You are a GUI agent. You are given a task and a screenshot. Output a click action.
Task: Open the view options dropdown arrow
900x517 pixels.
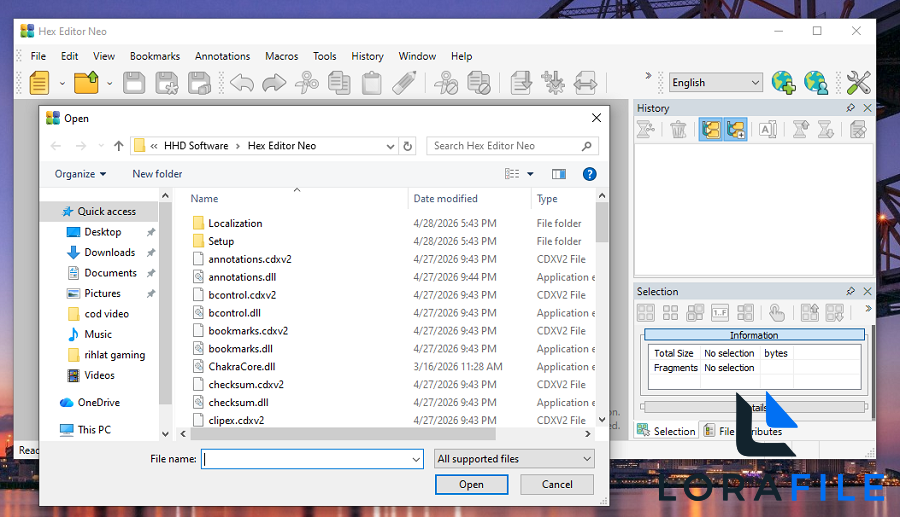(530, 174)
